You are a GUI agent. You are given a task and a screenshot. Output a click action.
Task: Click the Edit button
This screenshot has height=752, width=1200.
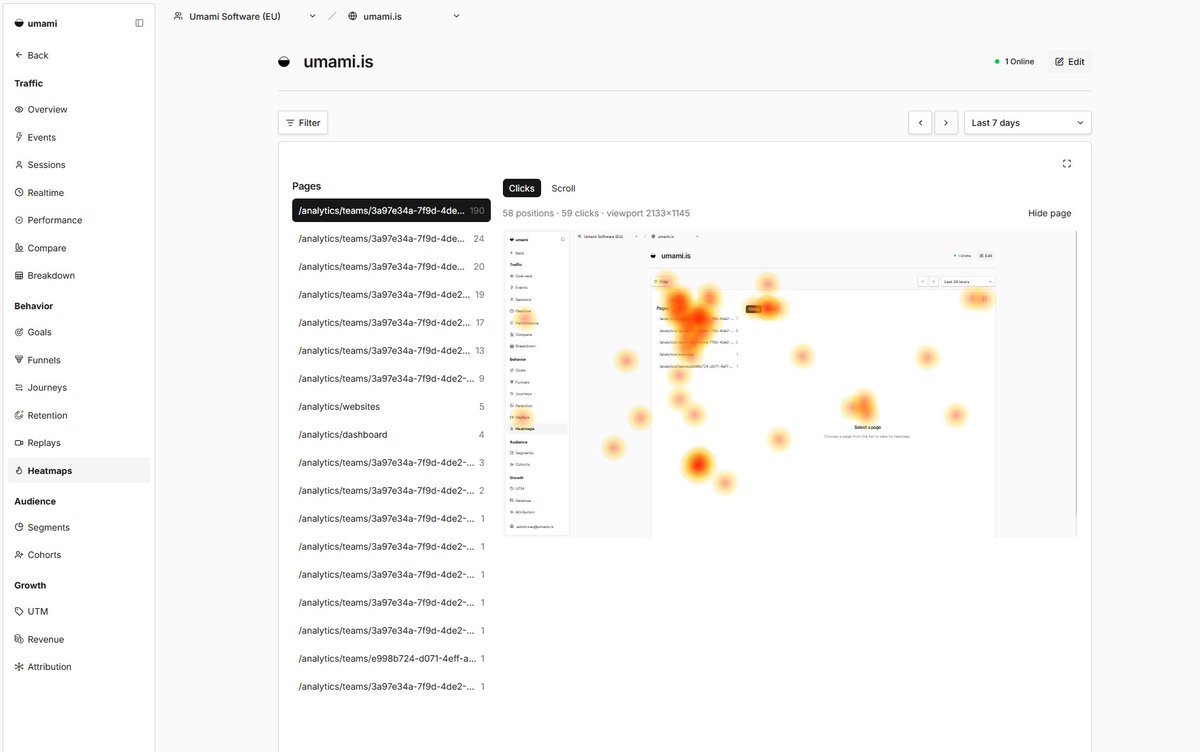1069,61
